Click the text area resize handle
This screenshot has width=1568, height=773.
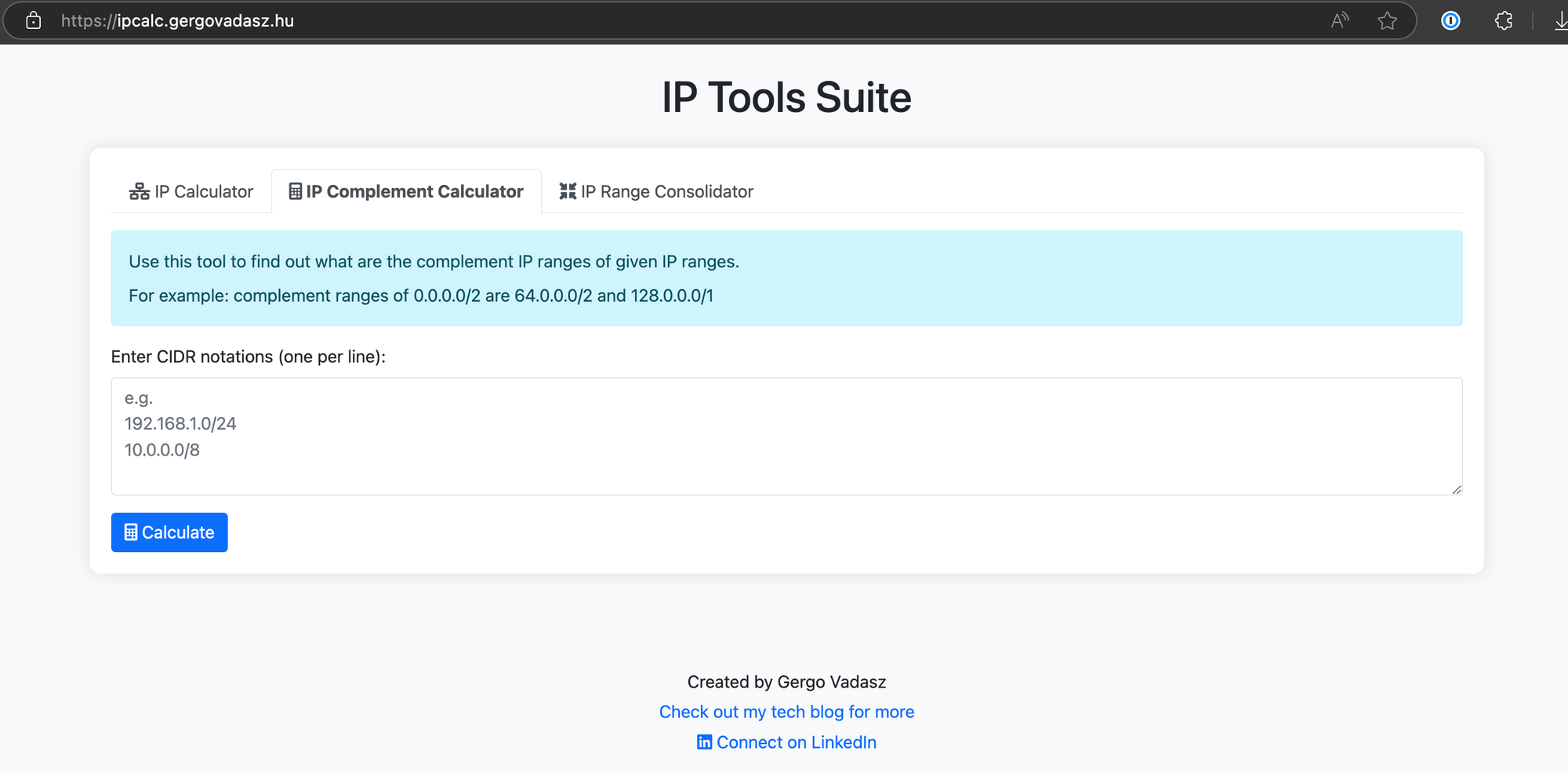(x=1456, y=489)
